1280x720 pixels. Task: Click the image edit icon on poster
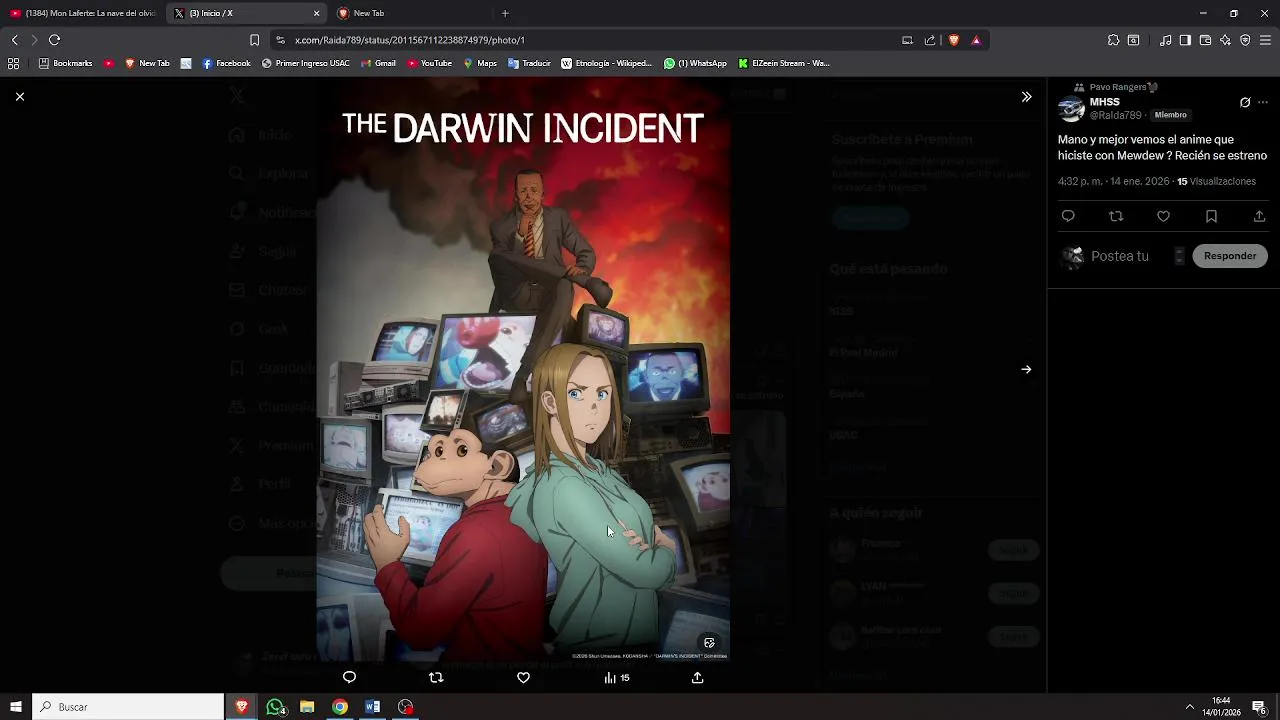tap(709, 643)
